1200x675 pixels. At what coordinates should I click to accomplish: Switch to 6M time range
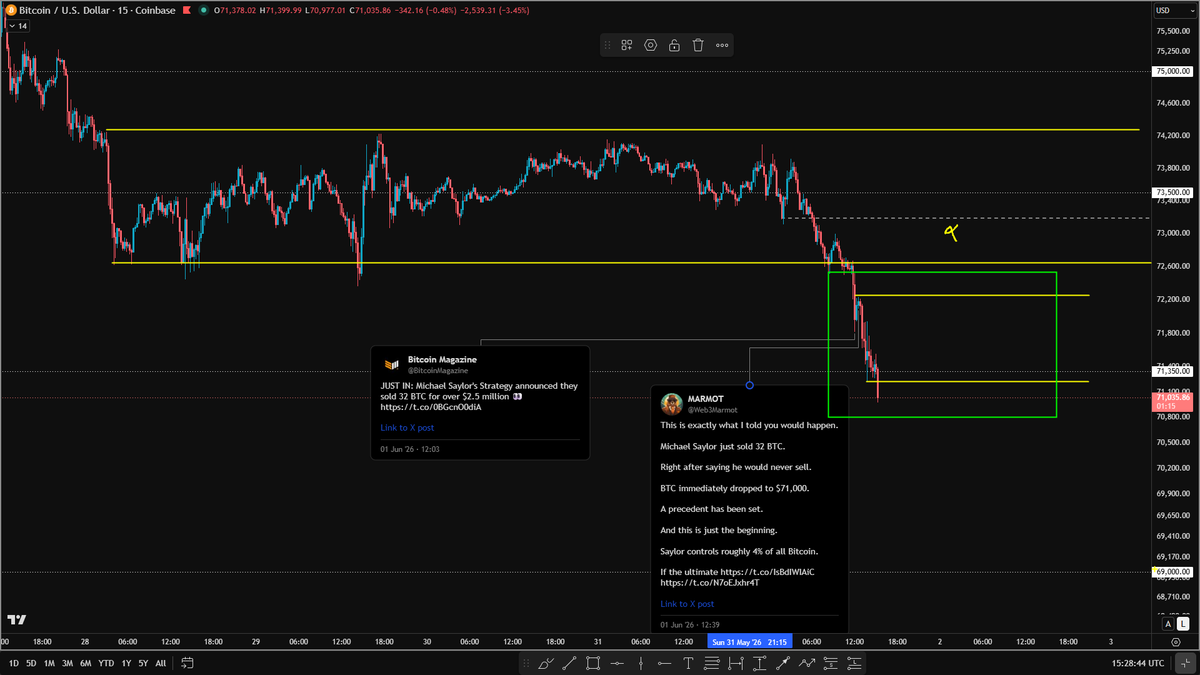coord(85,663)
